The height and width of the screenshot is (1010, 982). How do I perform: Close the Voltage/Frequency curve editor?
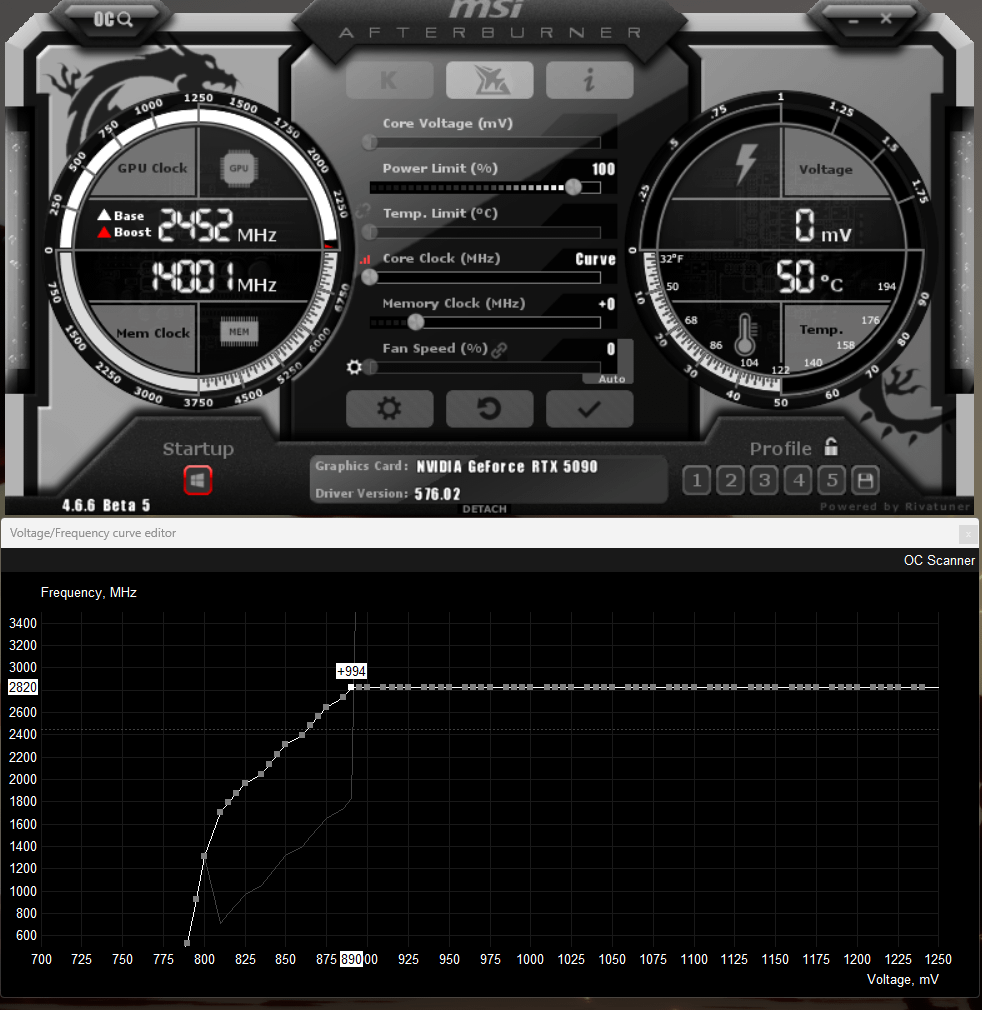coord(967,533)
